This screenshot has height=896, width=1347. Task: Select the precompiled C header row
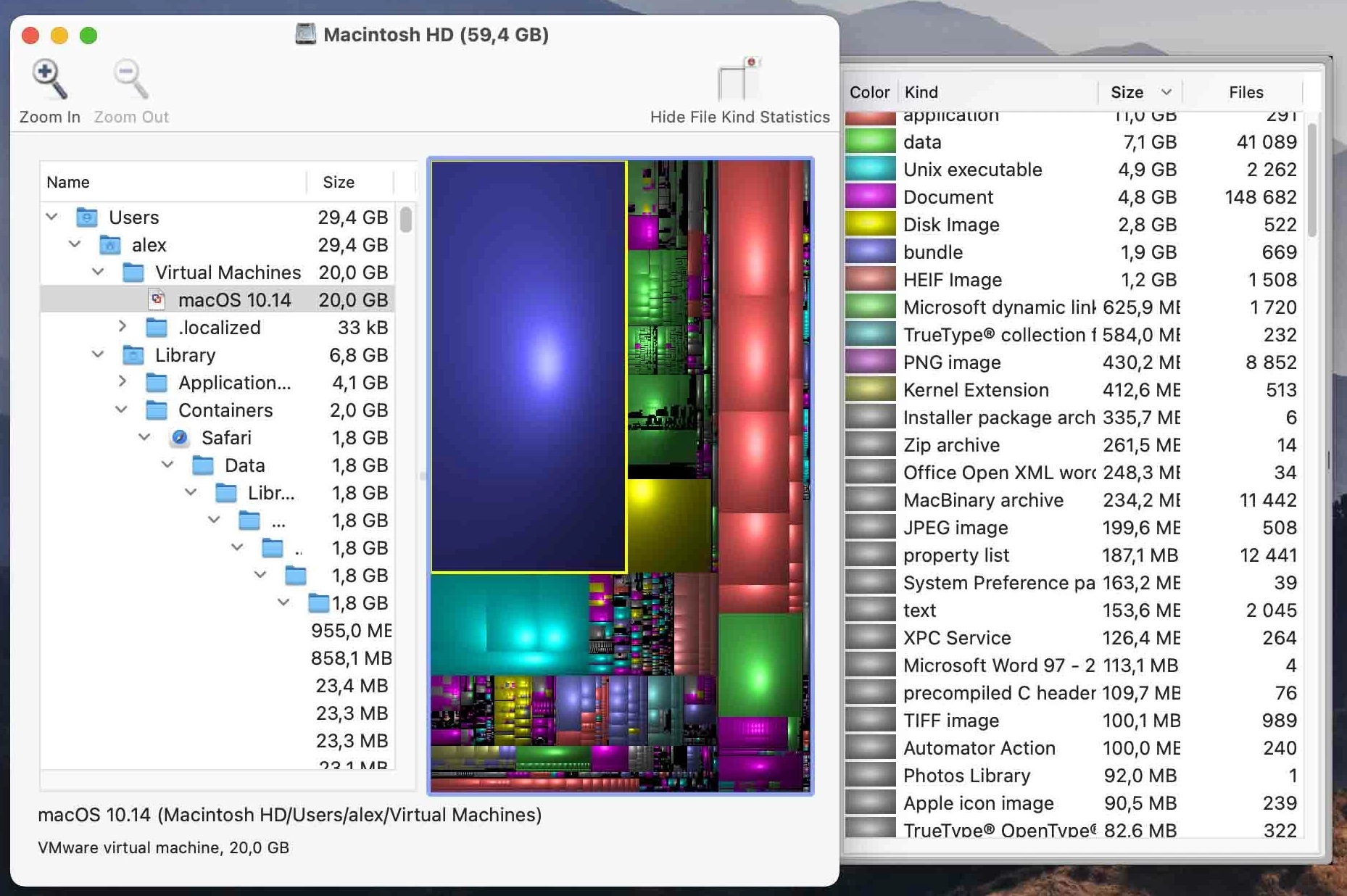click(x=1074, y=693)
